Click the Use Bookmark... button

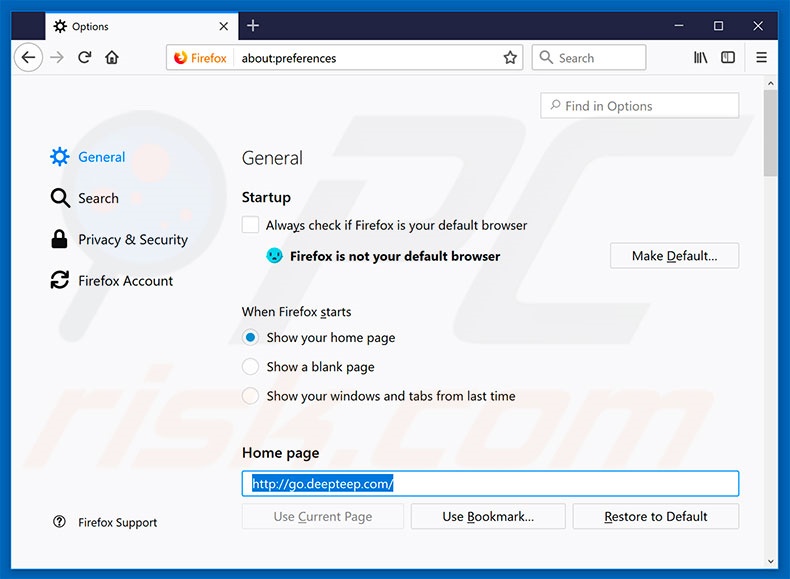pyautogui.click(x=488, y=517)
